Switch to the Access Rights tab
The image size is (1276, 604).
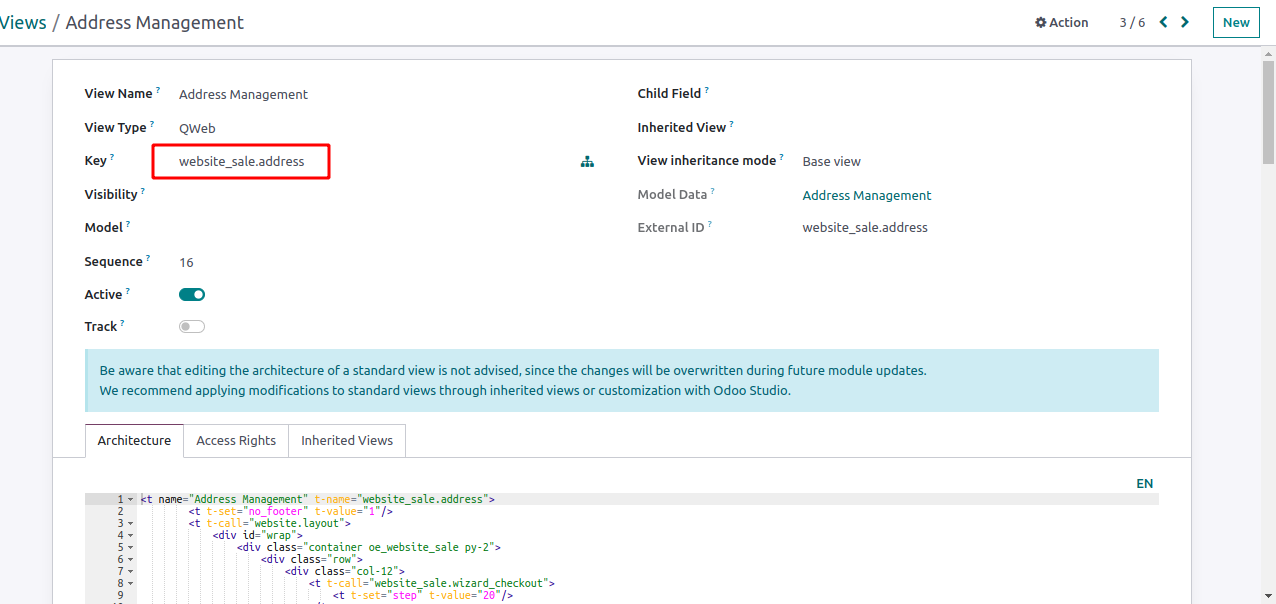[236, 440]
